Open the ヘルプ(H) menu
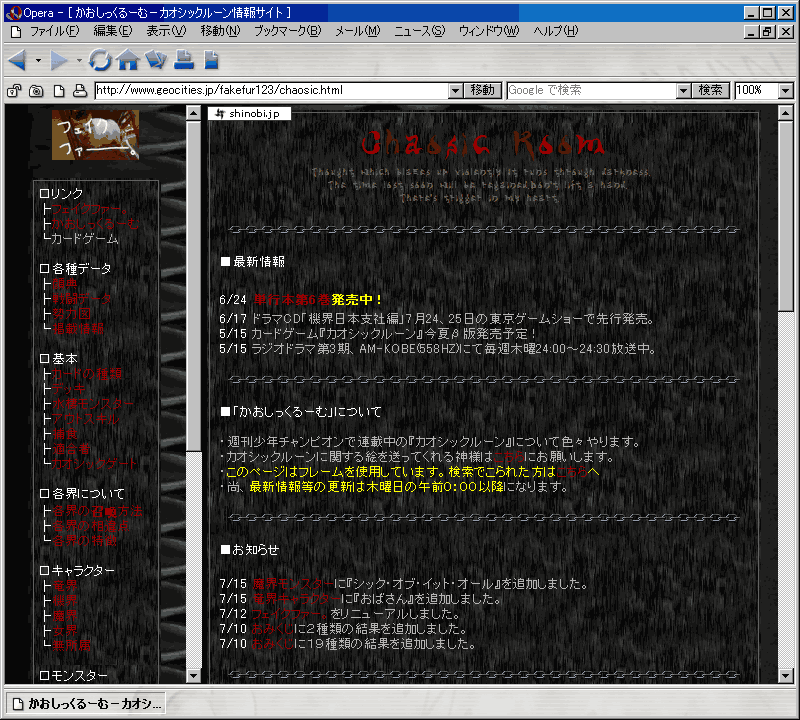This screenshot has height=720, width=800. click(556, 32)
